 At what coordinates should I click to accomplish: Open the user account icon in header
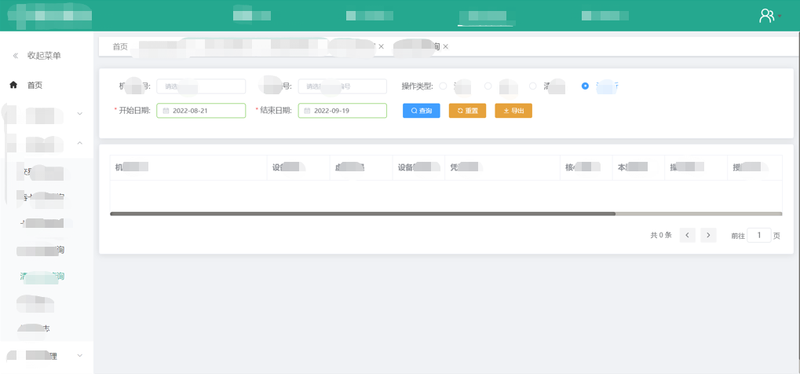766,15
